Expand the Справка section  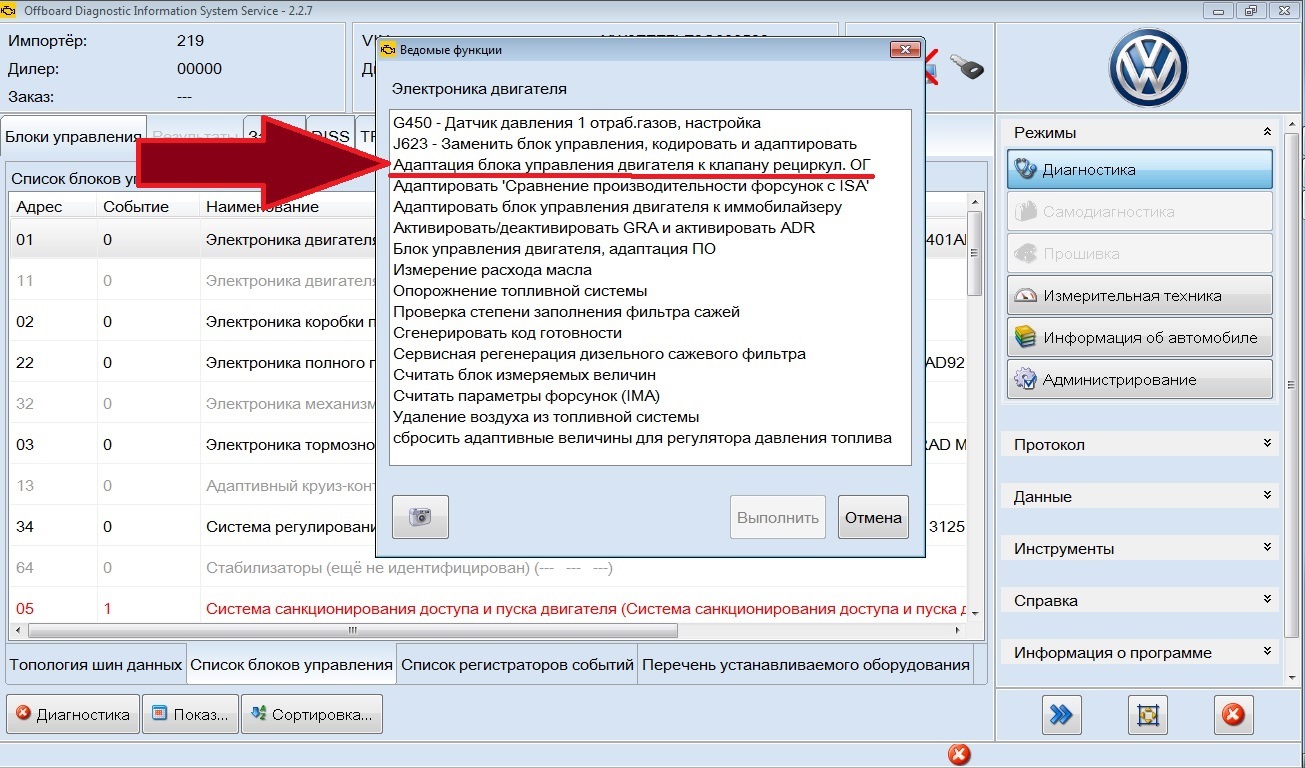coord(1267,599)
